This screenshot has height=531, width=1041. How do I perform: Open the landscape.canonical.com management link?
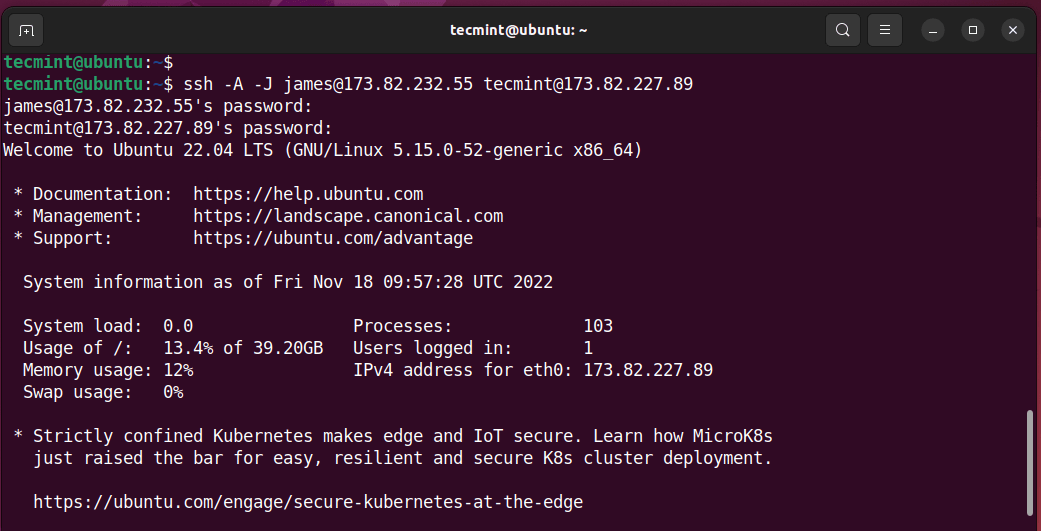pos(348,216)
